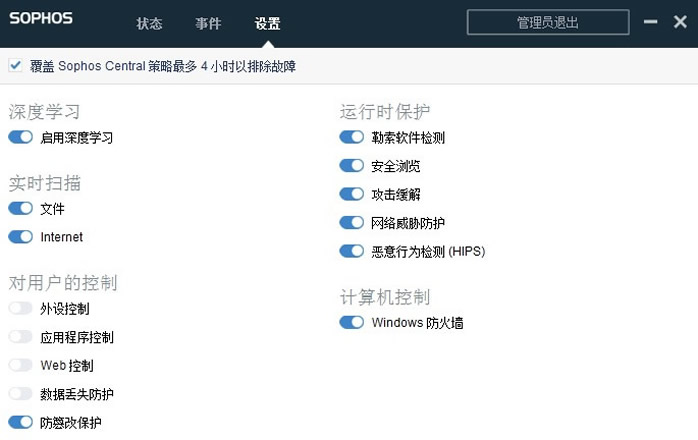Toggle Internet real-time scanning off
This screenshot has width=698, height=440.
(20, 237)
